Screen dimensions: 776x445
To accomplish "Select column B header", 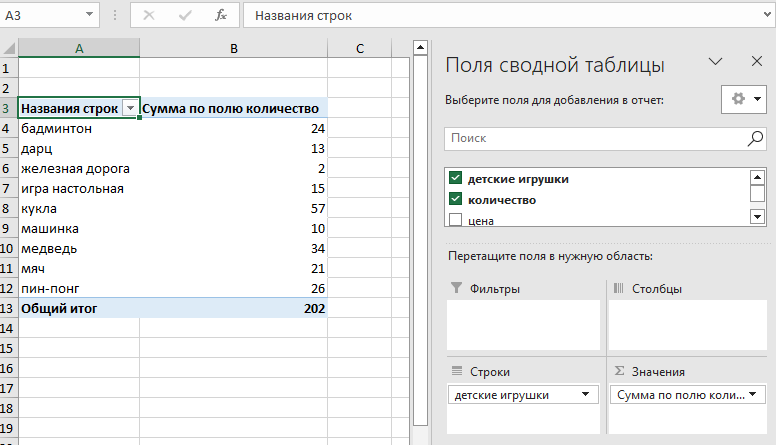I will point(233,49).
